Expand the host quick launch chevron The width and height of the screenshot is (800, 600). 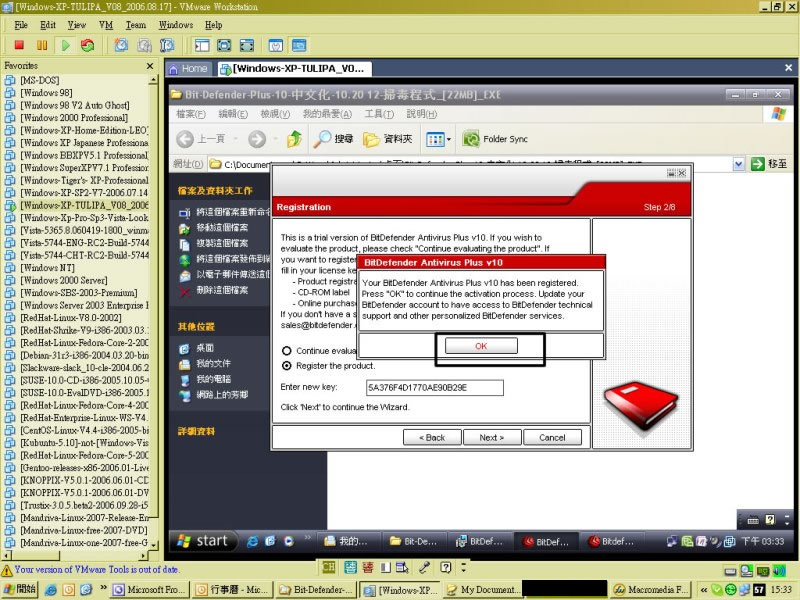click(x=103, y=588)
